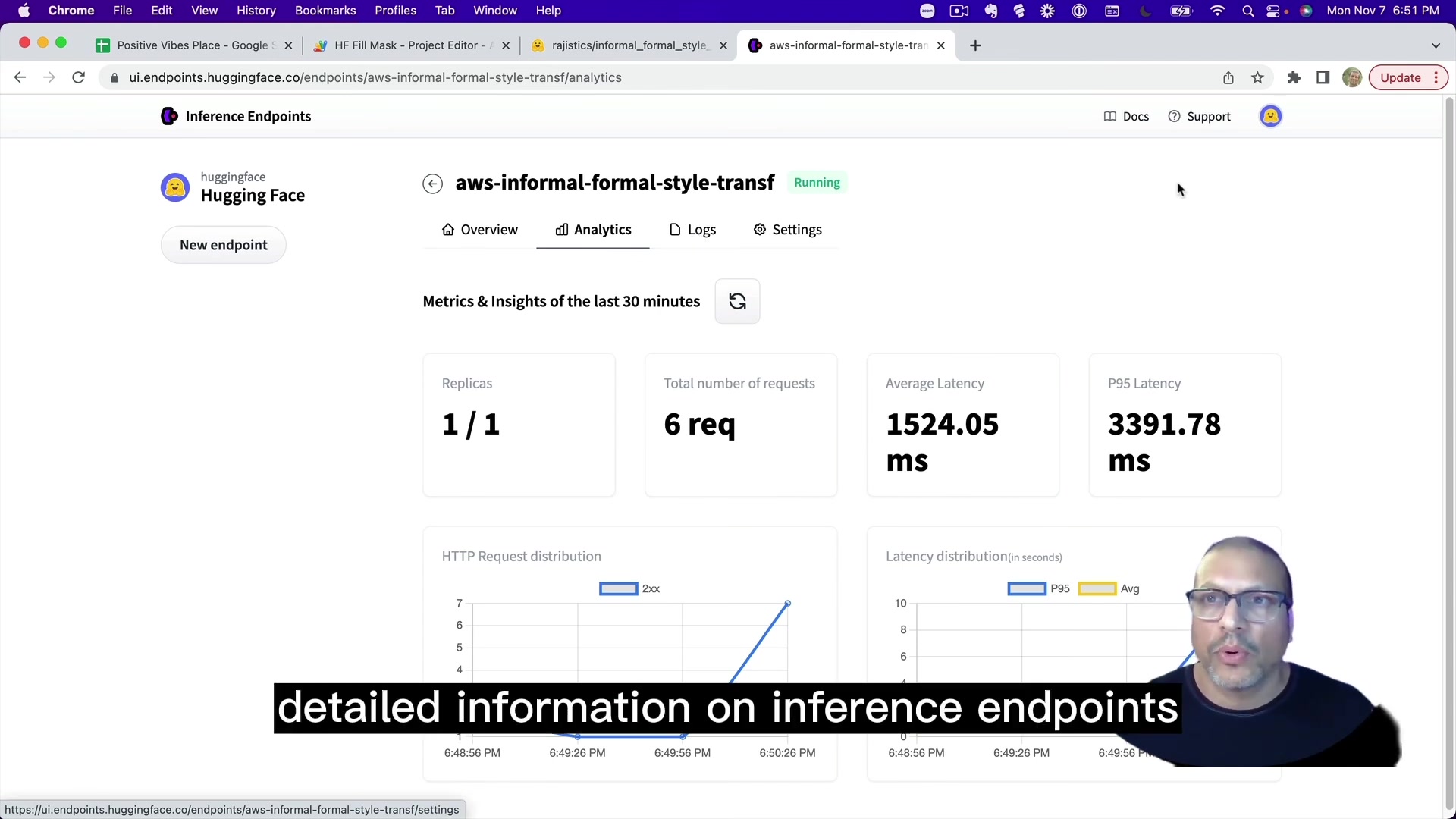
Task: Open the user avatar in page header
Action: [1270, 116]
